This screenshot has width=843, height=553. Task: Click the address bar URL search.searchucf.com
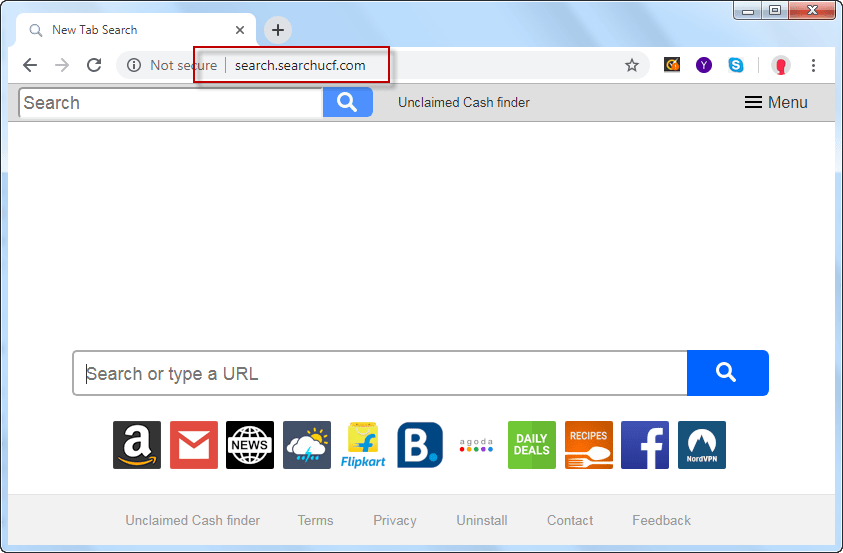pos(300,65)
